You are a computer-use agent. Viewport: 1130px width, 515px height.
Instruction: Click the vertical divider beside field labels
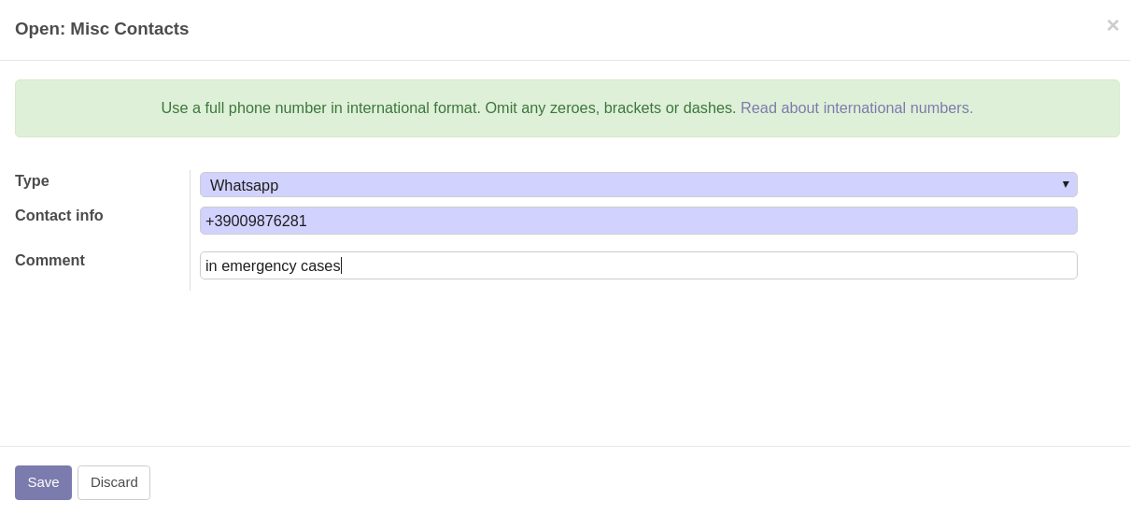(x=190, y=230)
